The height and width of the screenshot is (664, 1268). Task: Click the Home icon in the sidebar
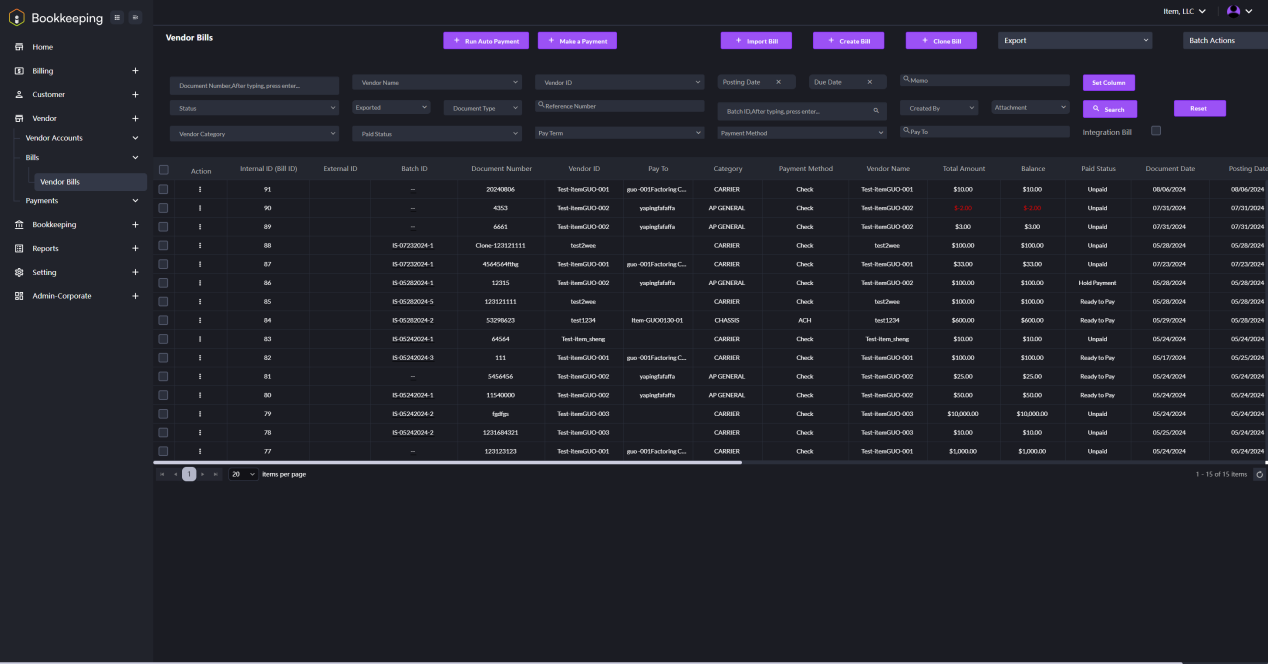19,47
